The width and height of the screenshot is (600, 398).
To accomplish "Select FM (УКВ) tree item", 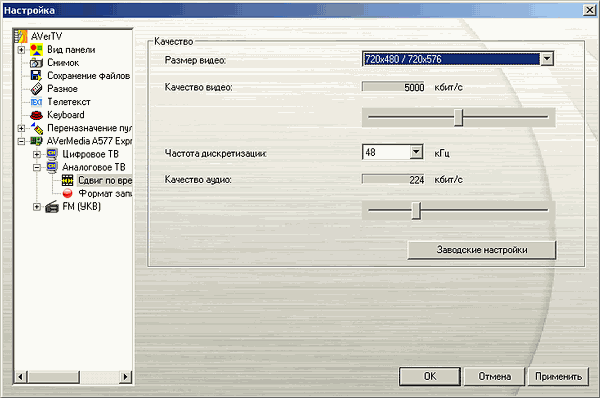I will click(x=82, y=207).
